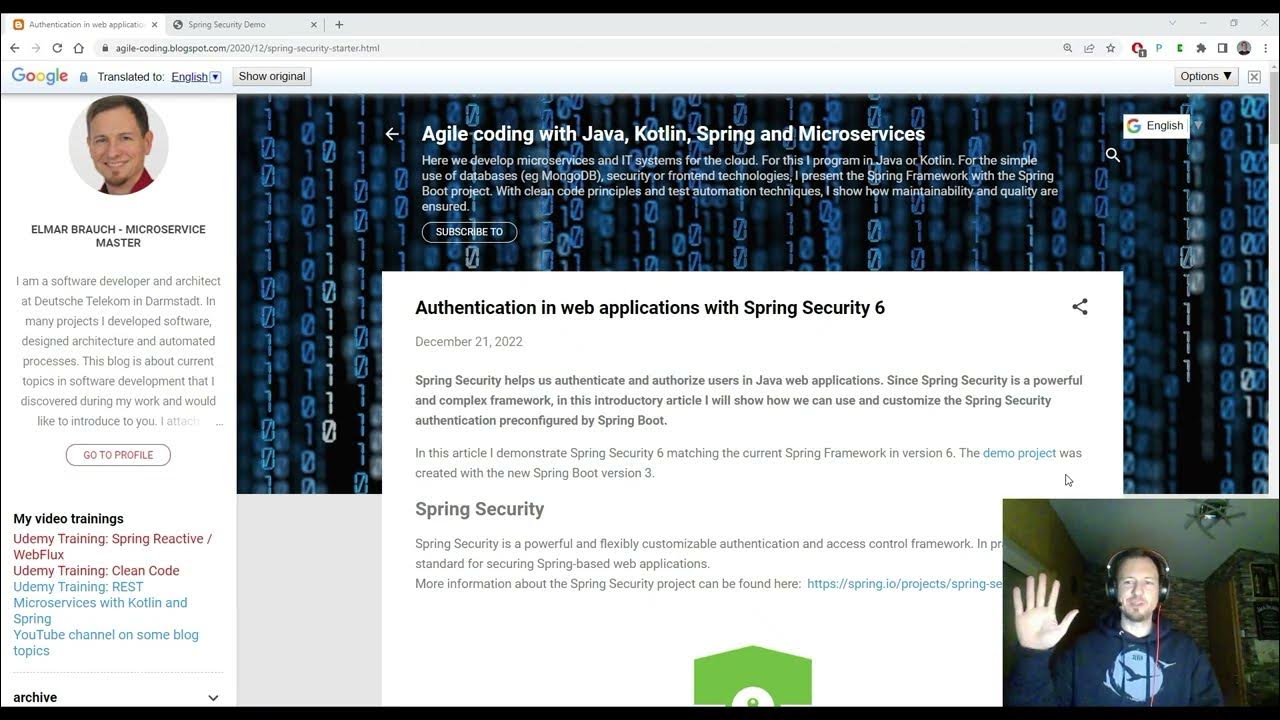Open the translate Options dropdown

click(1206, 76)
